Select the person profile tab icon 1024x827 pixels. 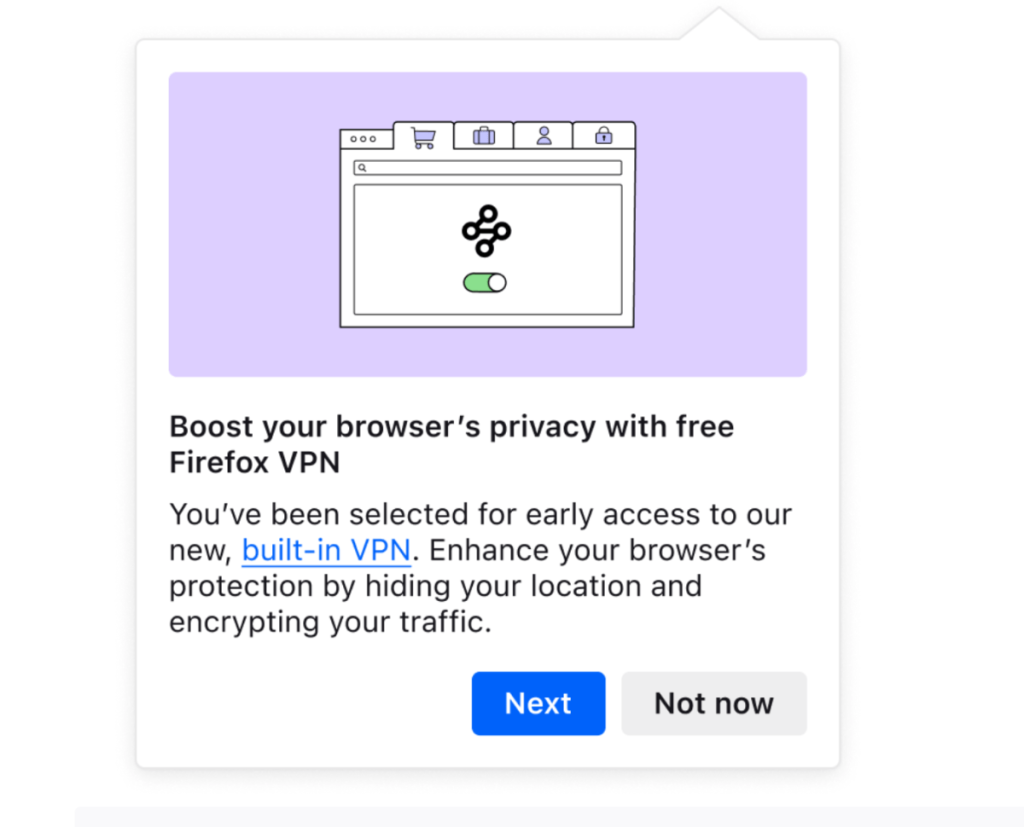click(x=543, y=136)
